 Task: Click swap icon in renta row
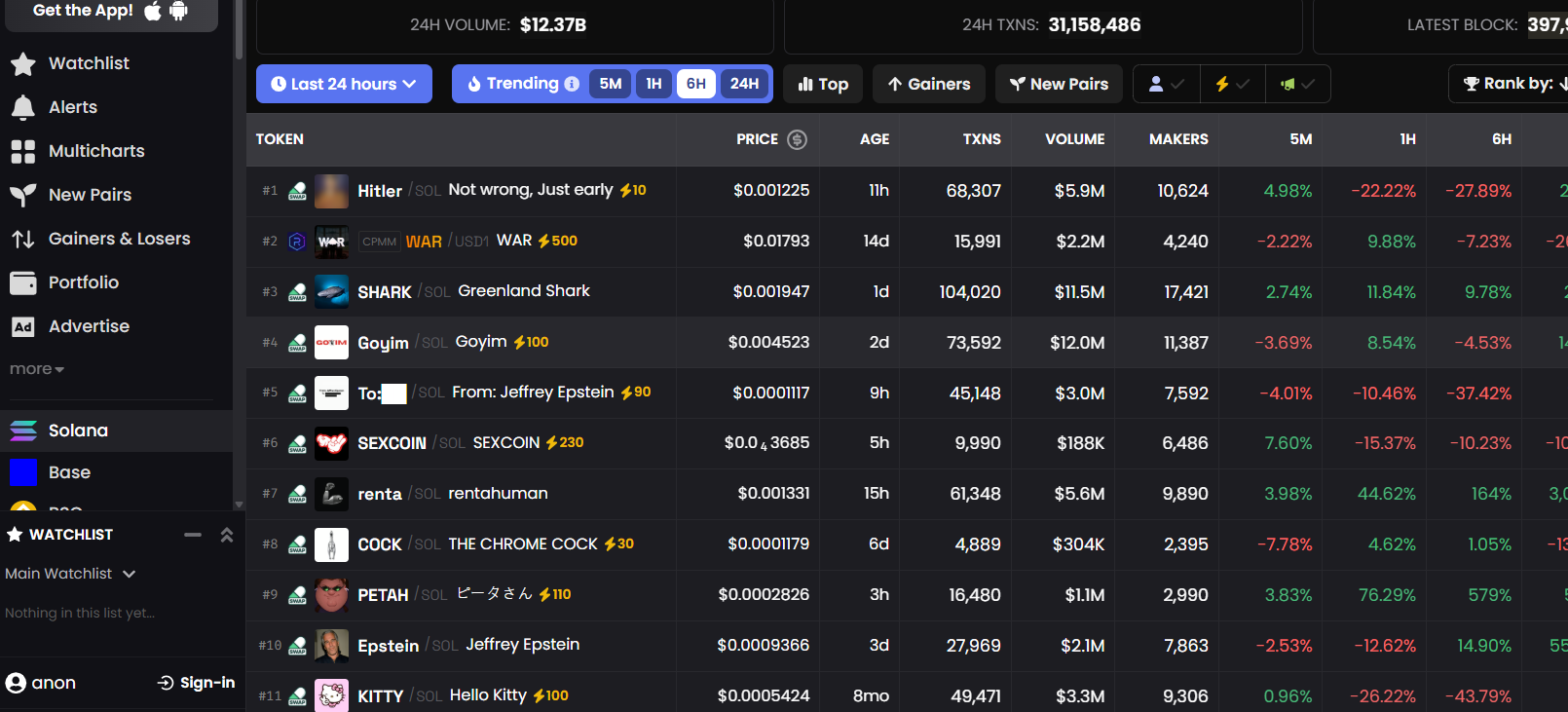pyautogui.click(x=297, y=494)
